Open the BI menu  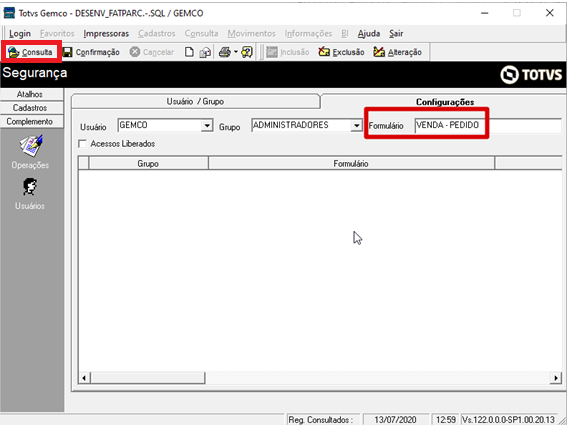tap(345, 34)
